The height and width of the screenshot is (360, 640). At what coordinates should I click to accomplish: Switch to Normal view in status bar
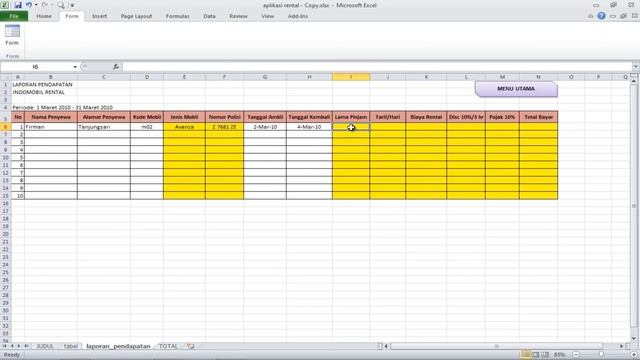[x=526, y=355]
